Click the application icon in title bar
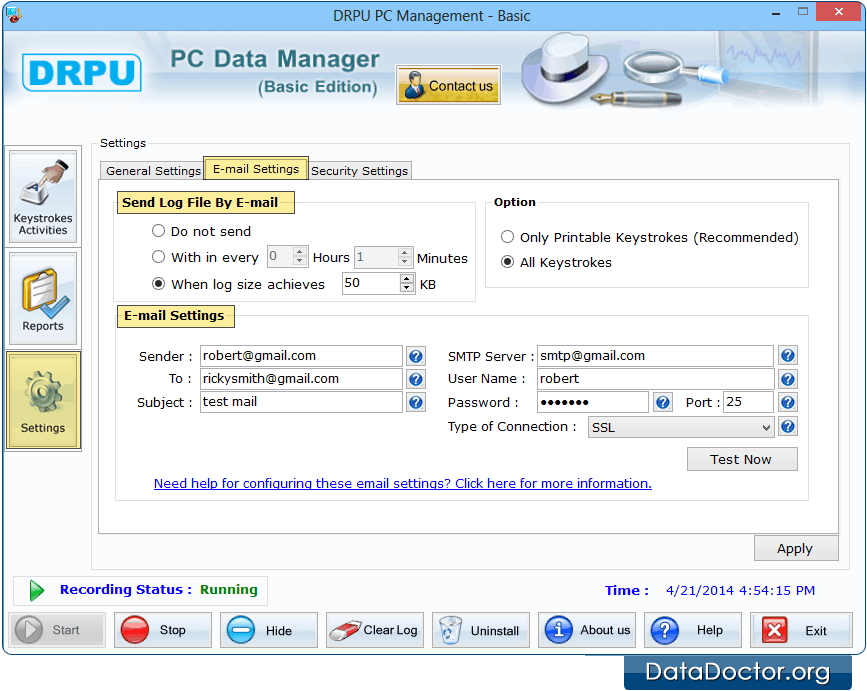This screenshot has height=691, width=867. pyautogui.click(x=13, y=14)
